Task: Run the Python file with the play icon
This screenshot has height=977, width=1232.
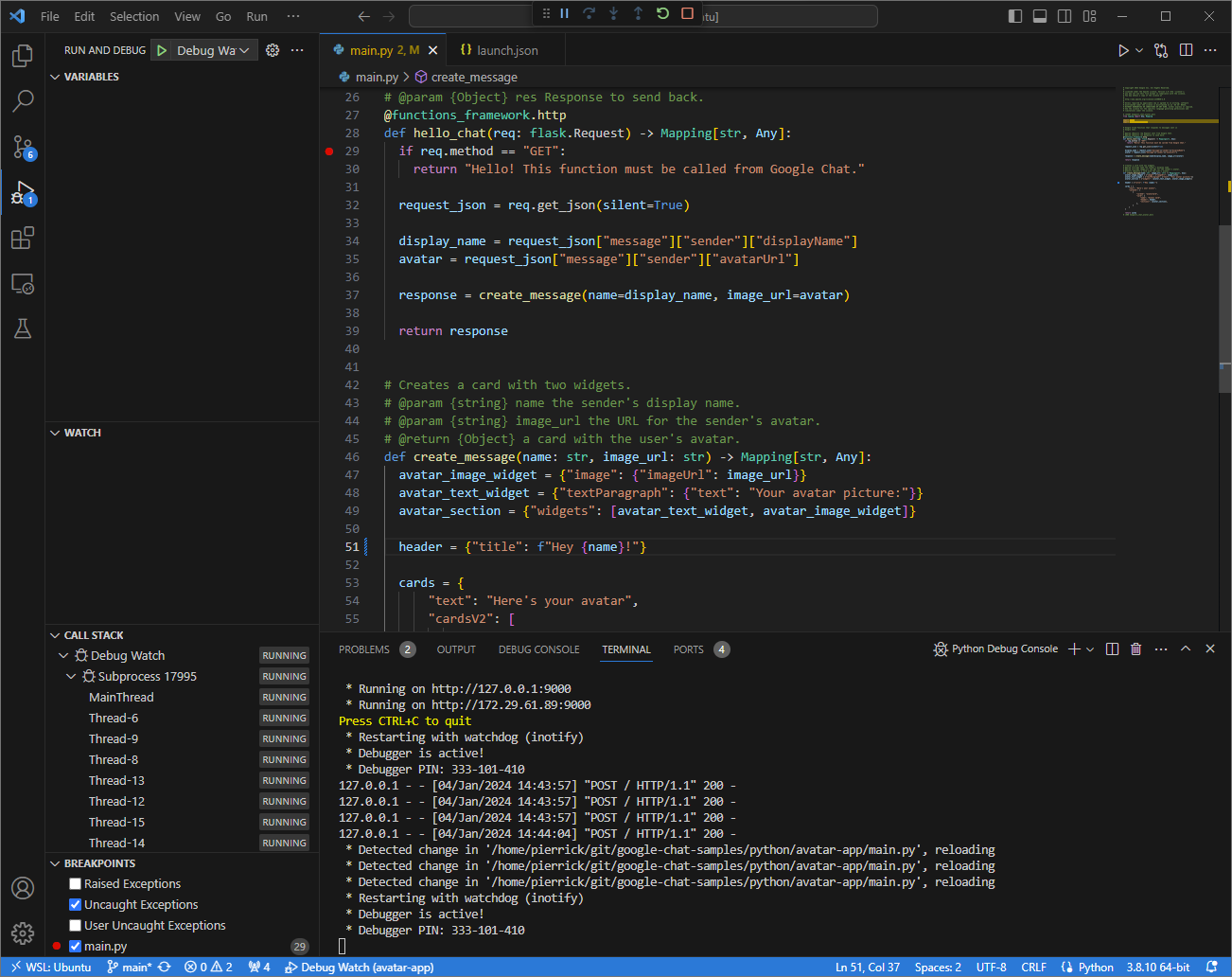Action: pos(1123,49)
